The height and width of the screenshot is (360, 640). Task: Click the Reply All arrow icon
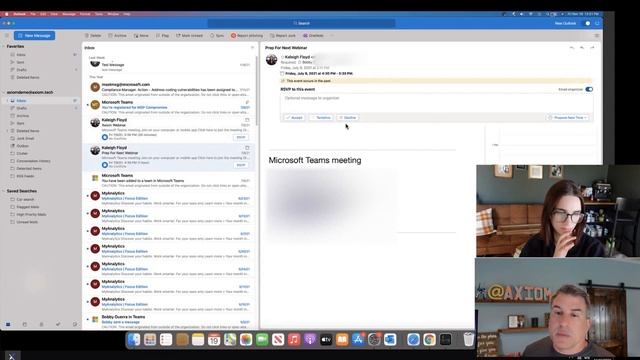(582, 48)
